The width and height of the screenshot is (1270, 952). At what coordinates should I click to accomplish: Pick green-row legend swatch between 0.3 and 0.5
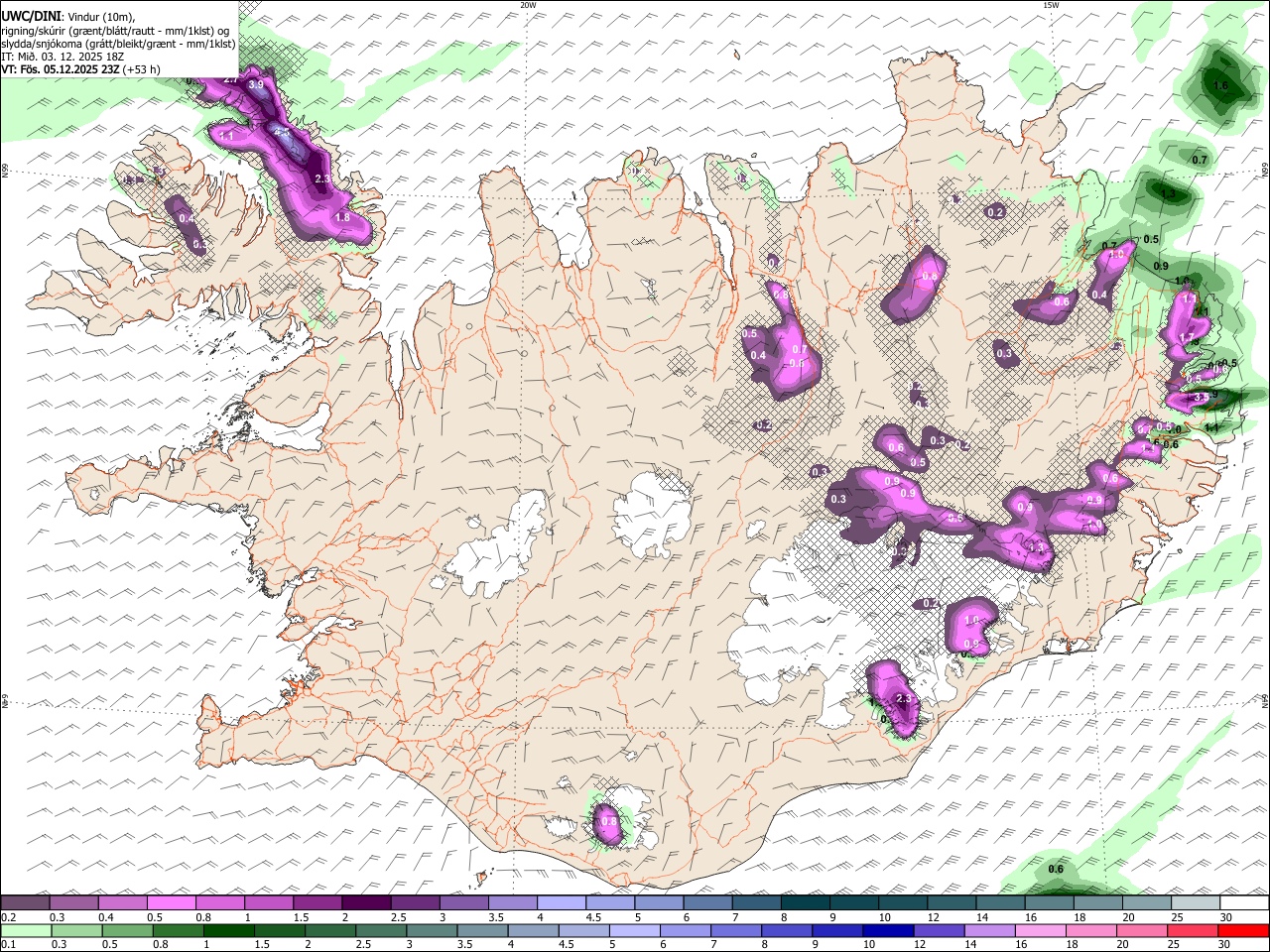point(76,930)
